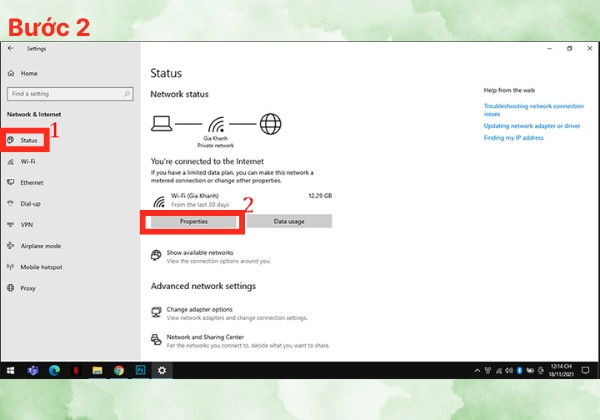This screenshot has width=600, height=420.
Task: Click the search magnifier icon in search box
Action: [127, 94]
